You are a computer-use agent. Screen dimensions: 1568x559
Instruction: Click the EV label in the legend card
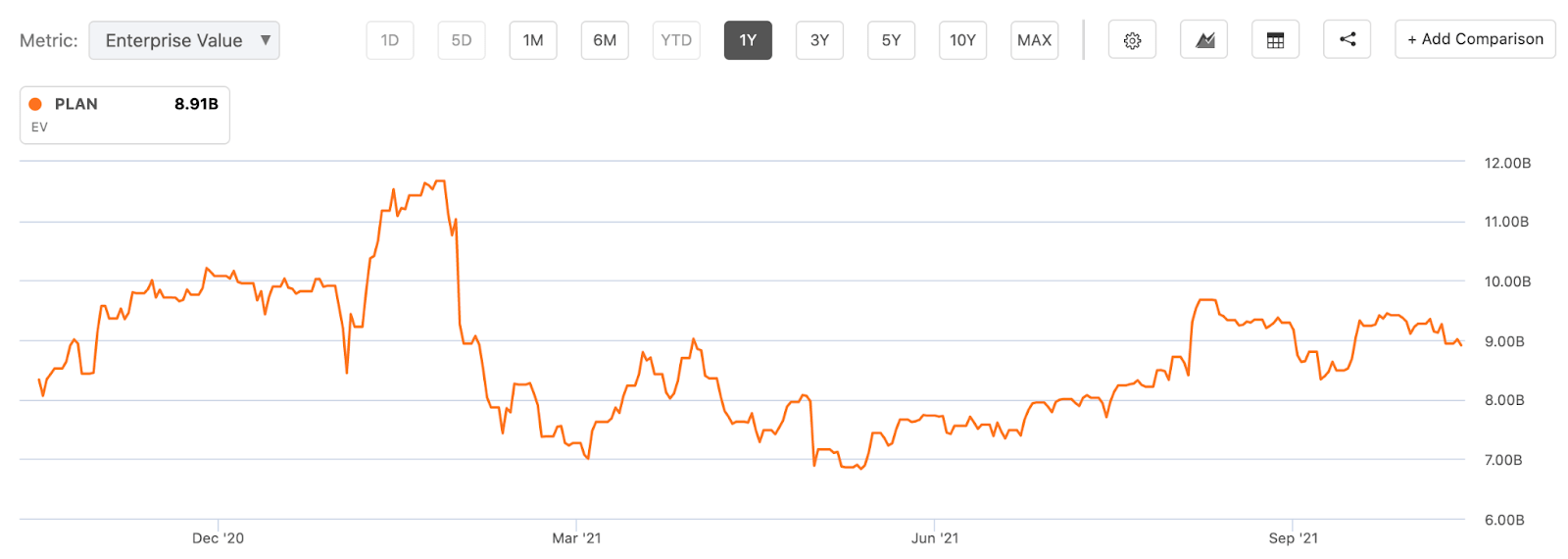tap(39, 127)
